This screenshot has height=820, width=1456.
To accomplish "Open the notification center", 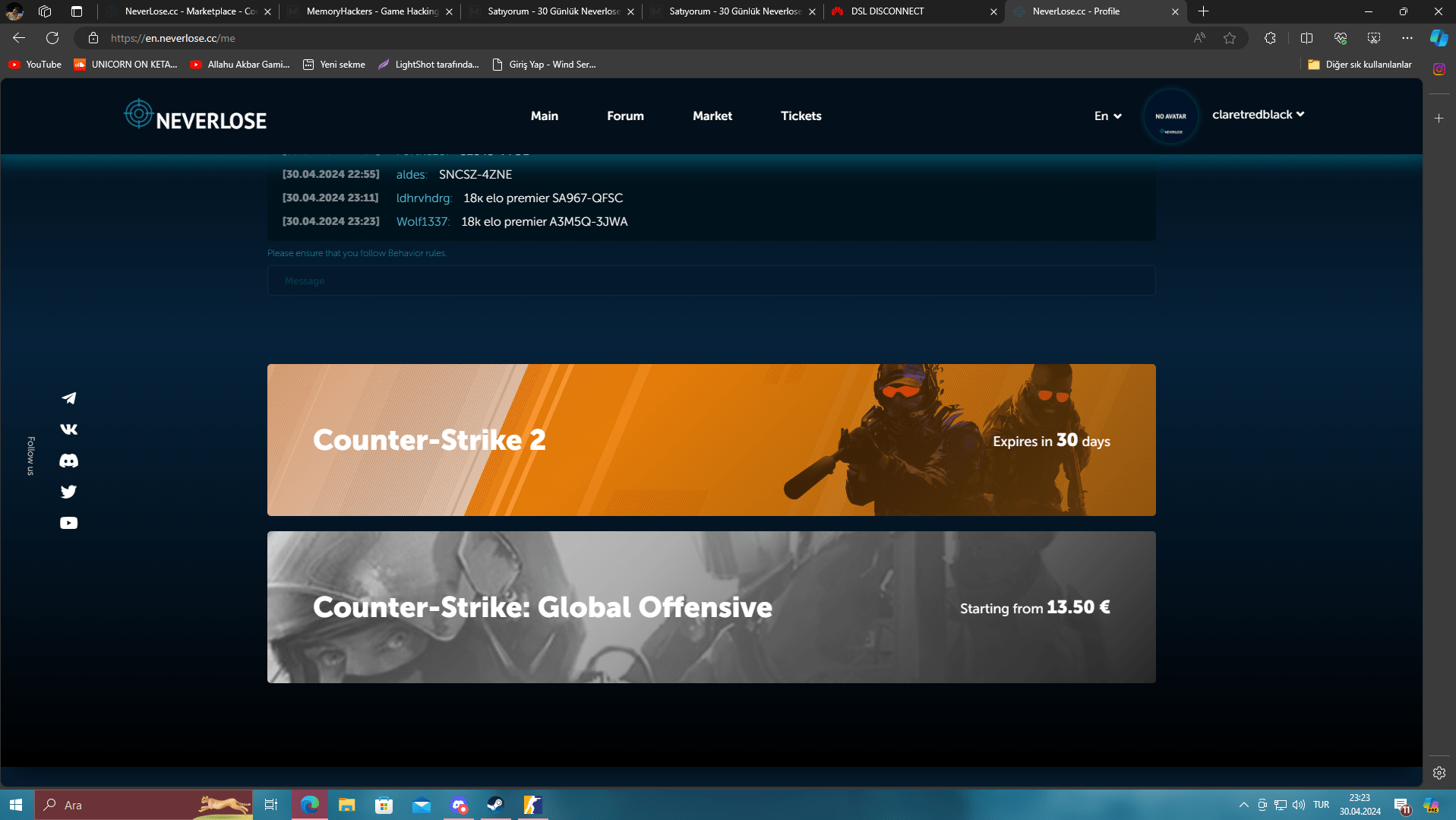I will [x=1402, y=805].
